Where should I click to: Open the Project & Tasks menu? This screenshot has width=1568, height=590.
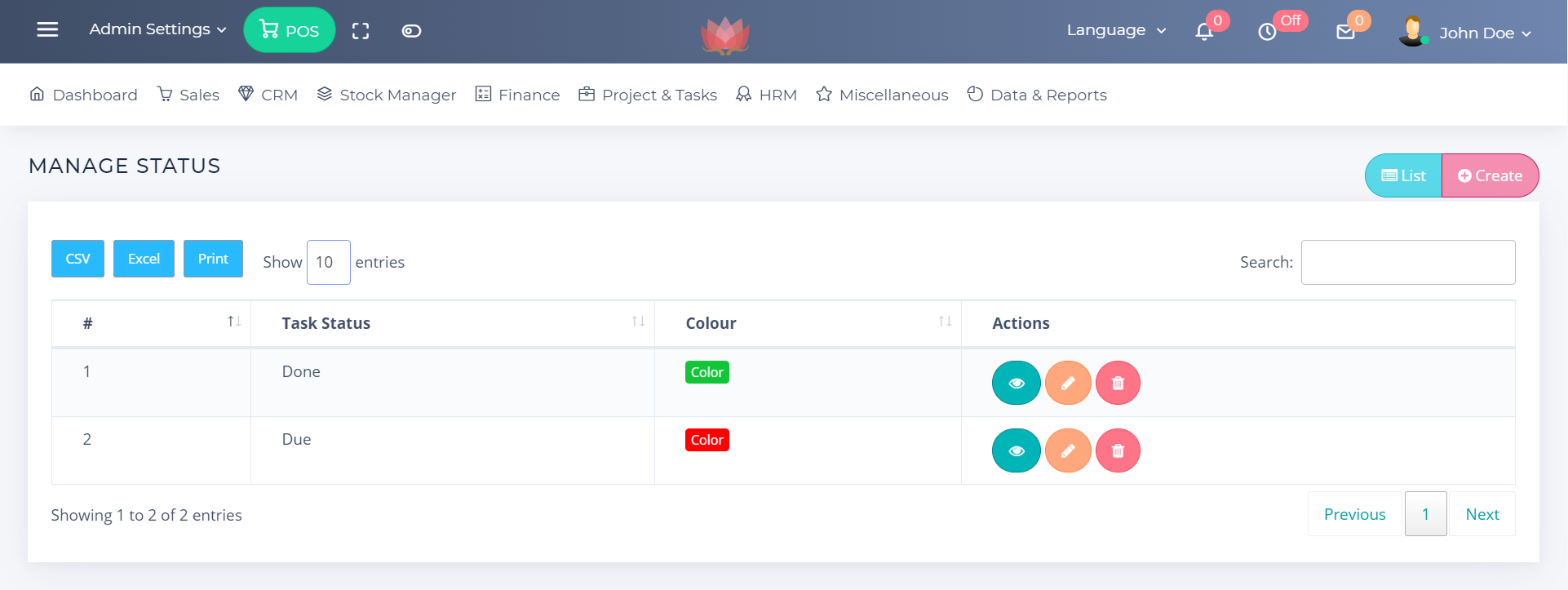(648, 95)
